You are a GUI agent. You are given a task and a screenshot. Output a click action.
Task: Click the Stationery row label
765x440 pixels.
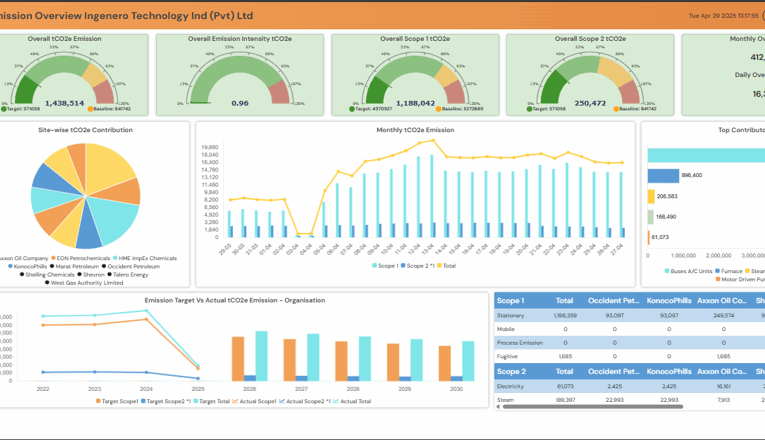[511, 315]
